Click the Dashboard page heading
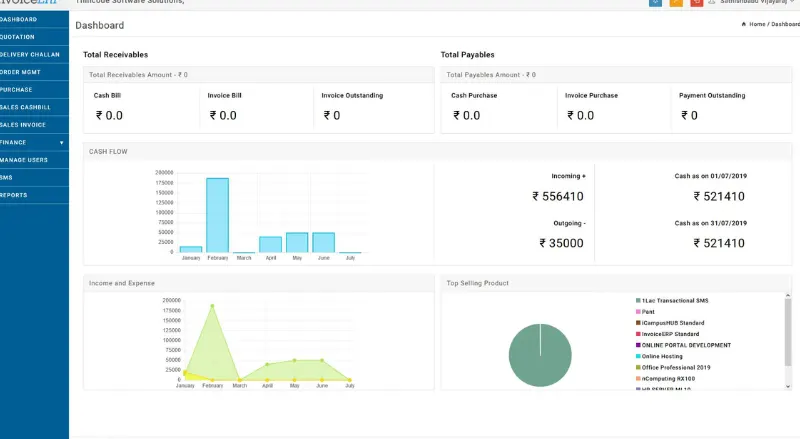Image resolution: width=800 pixels, height=439 pixels. coord(99,26)
